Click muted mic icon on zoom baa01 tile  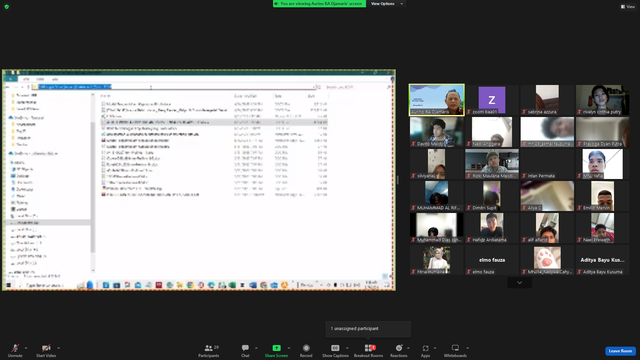(x=469, y=112)
